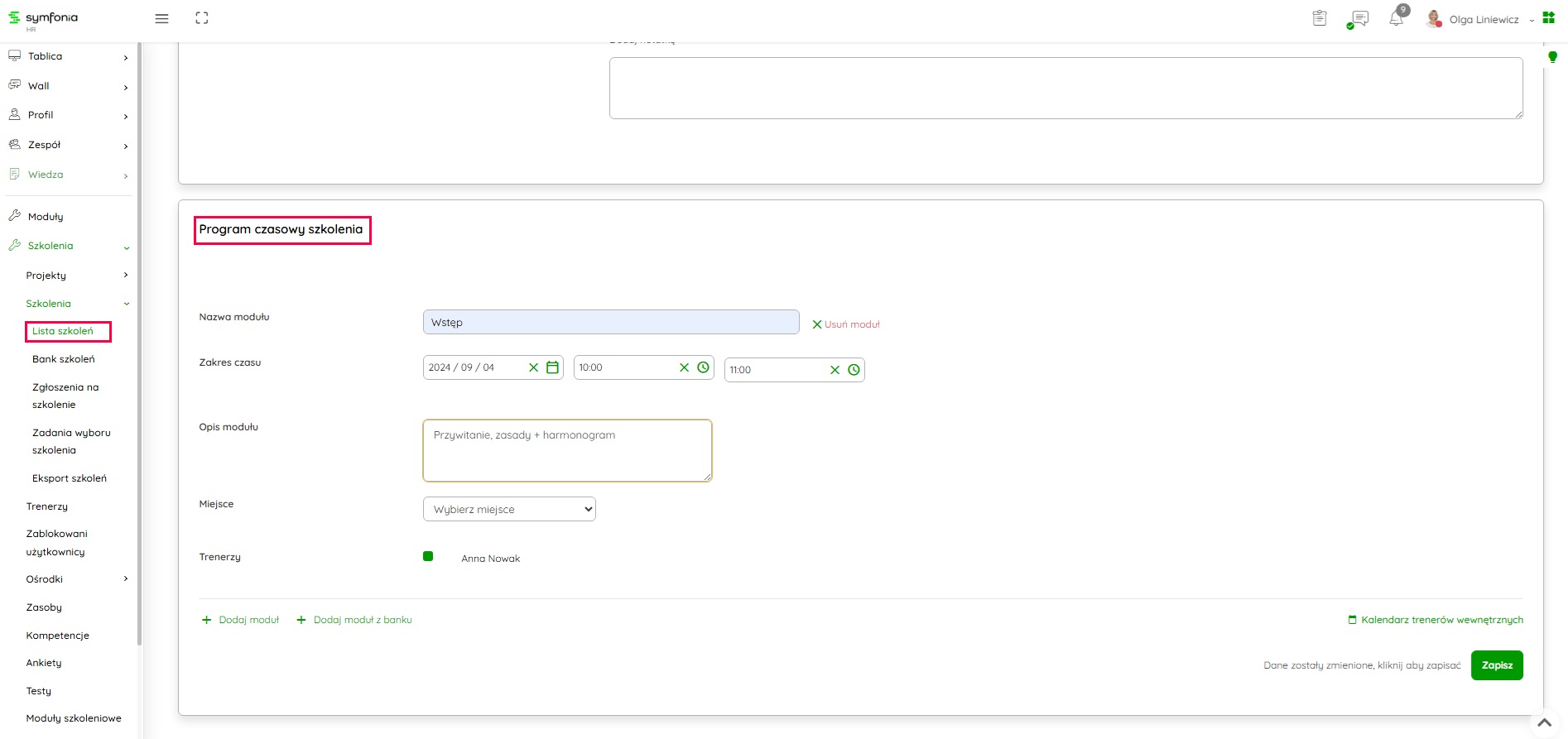Open the hamburger menu in the header
This screenshot has width=1568, height=739.
click(161, 18)
